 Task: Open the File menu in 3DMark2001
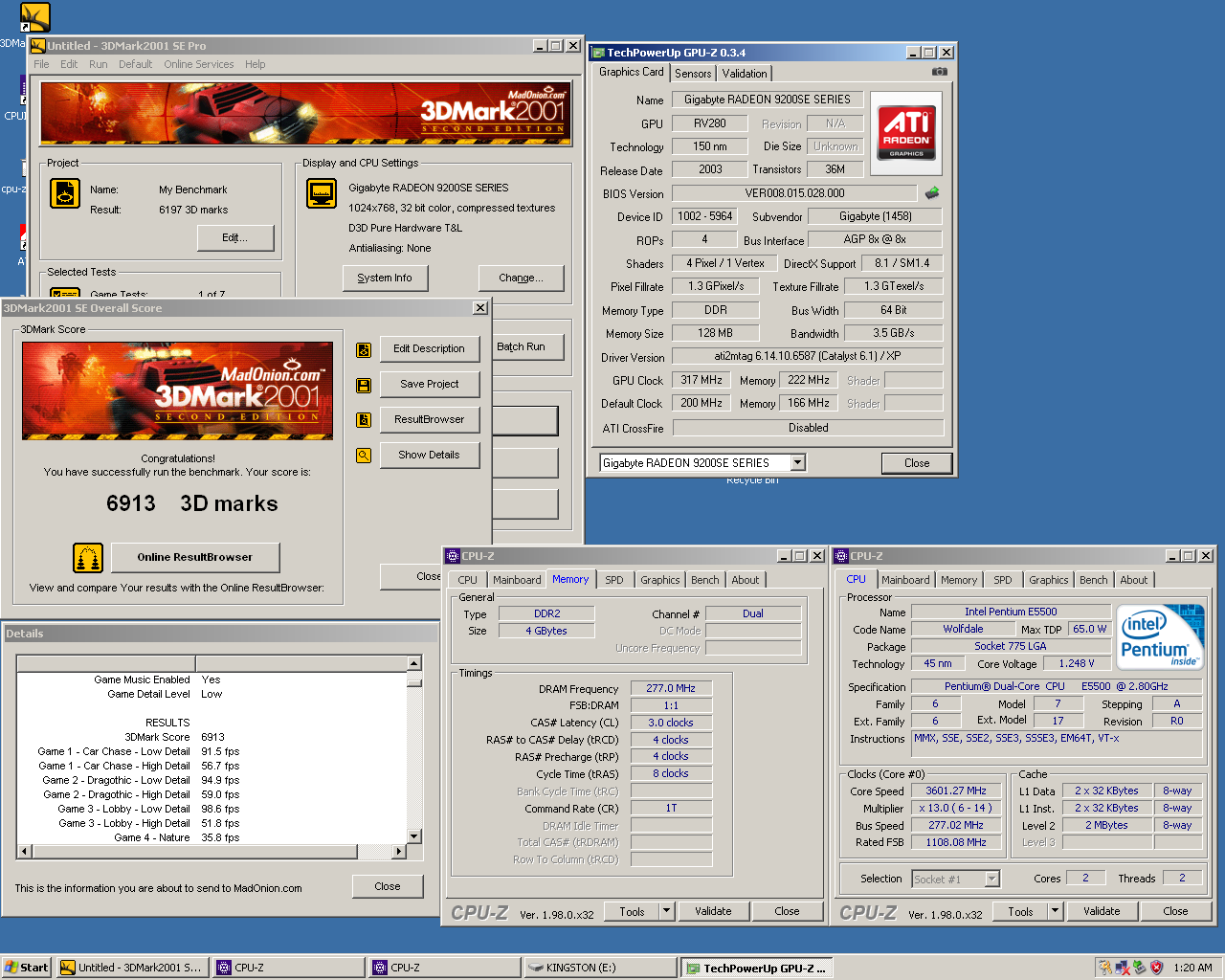pyautogui.click(x=41, y=64)
